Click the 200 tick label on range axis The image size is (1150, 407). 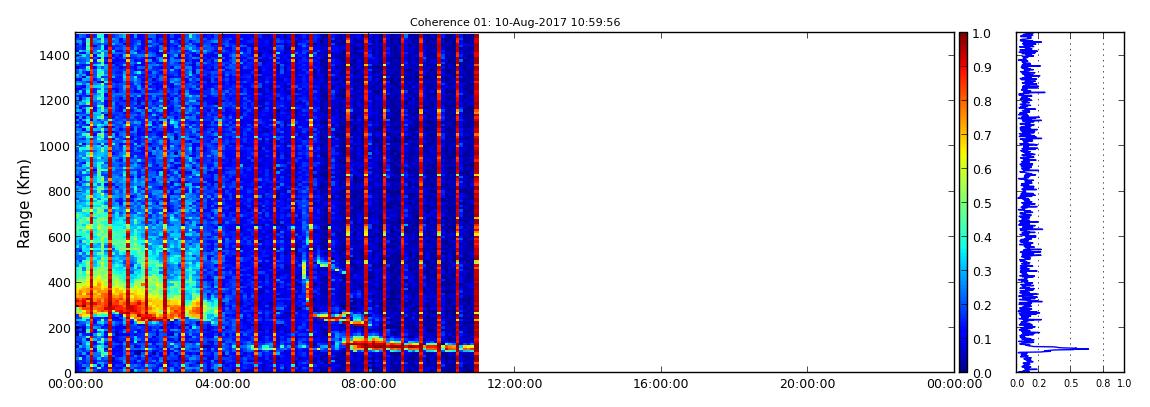pyautogui.click(x=58, y=329)
